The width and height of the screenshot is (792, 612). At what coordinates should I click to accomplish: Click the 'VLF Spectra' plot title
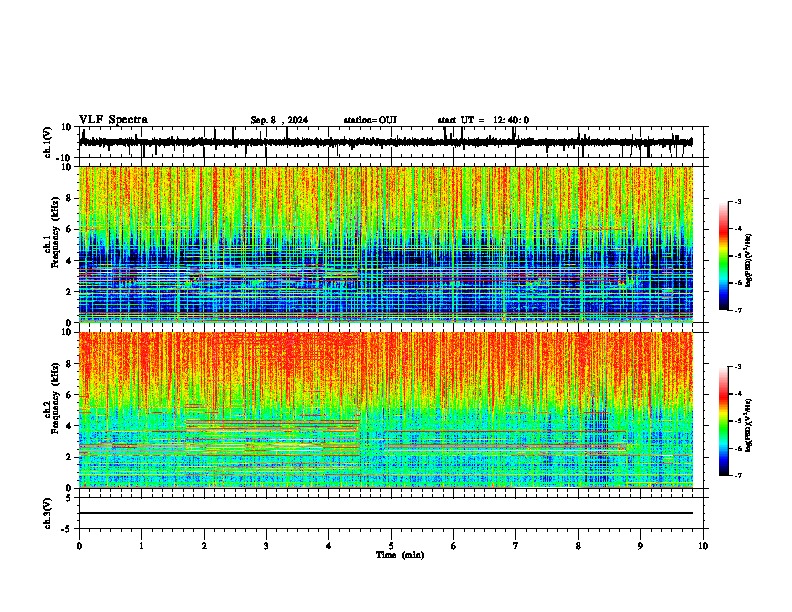(x=113, y=120)
